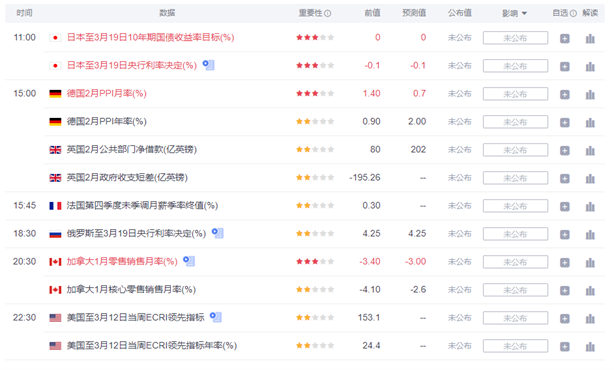Open note icon beside 美国ECRI领先指标
This screenshot has height=370, width=614.
pos(216,317)
